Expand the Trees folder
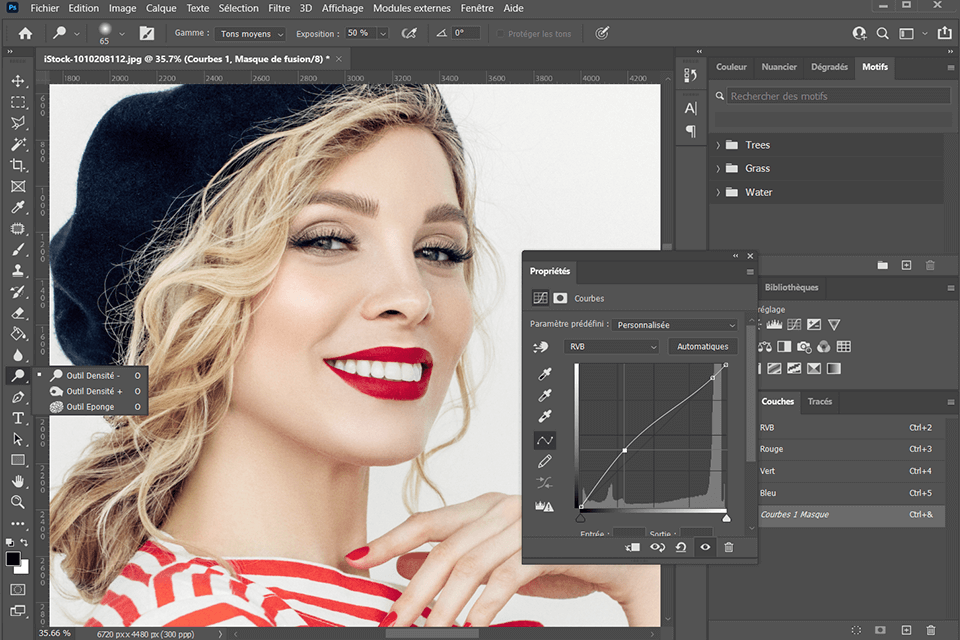 click(x=718, y=145)
